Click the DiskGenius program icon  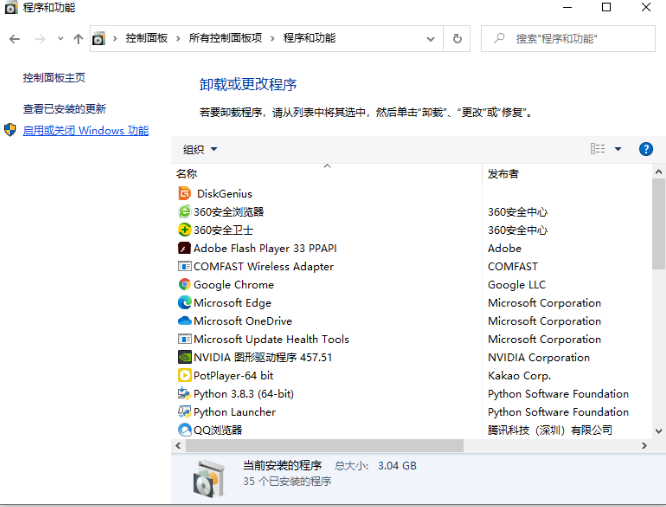coord(184,194)
